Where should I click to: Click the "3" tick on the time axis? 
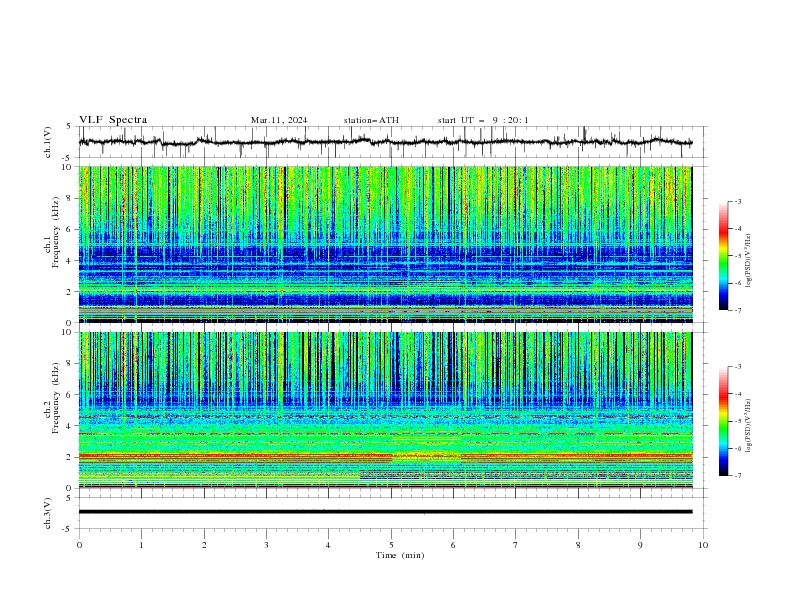tap(266, 545)
